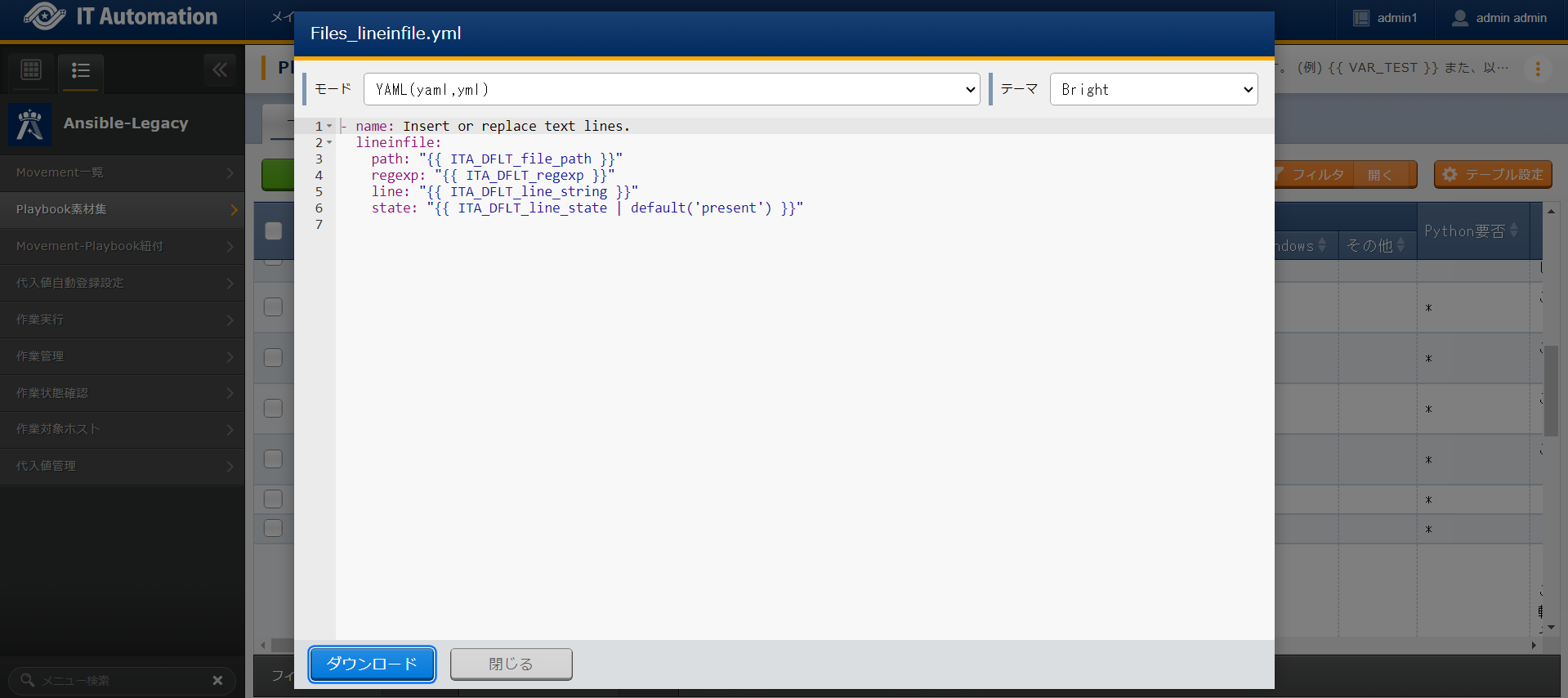The height and width of the screenshot is (698, 1568).
Task: Open 代入値管理 menu item
Action: (x=123, y=466)
